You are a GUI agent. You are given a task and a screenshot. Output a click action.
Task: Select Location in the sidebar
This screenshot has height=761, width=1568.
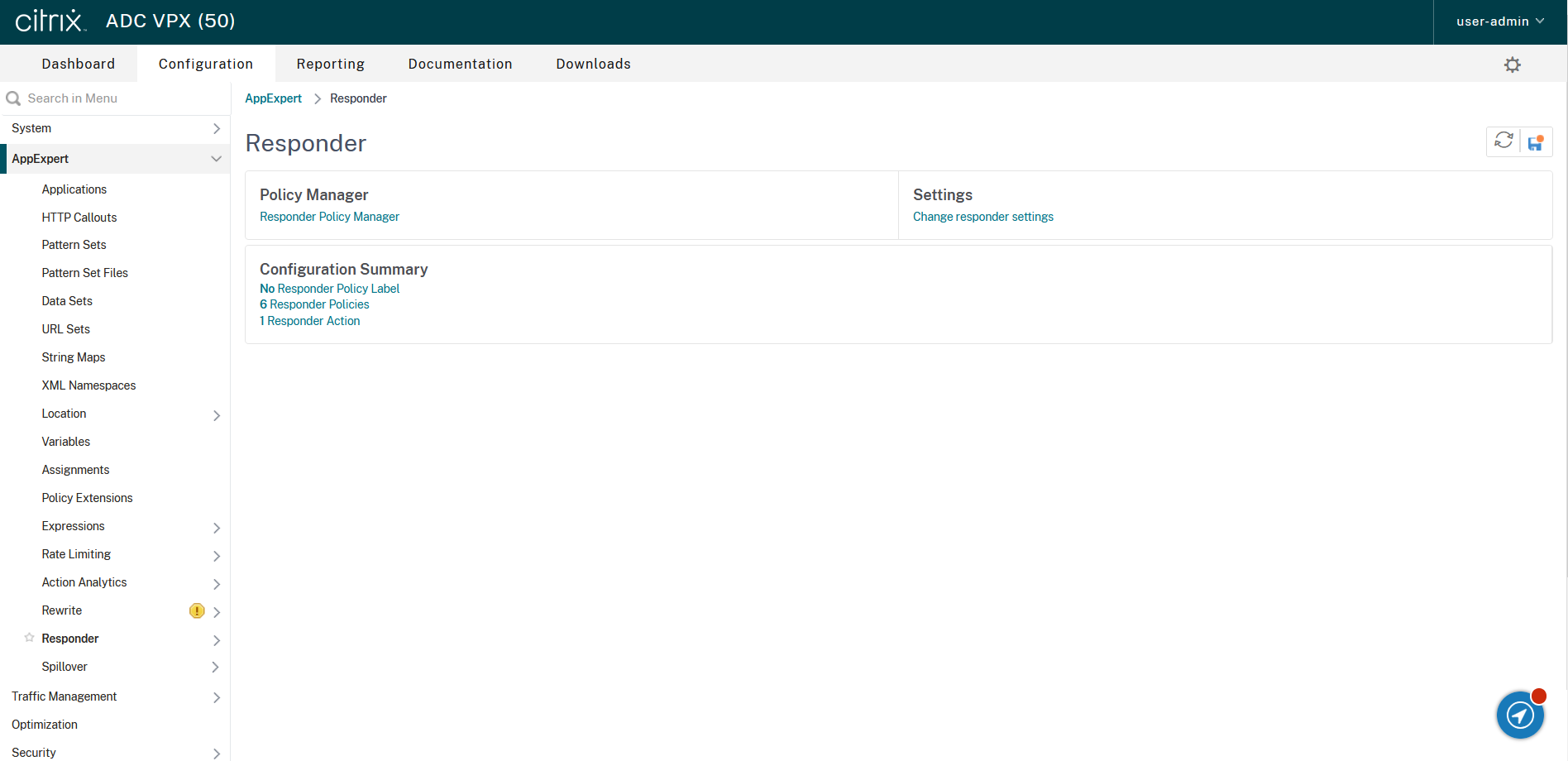tap(64, 414)
